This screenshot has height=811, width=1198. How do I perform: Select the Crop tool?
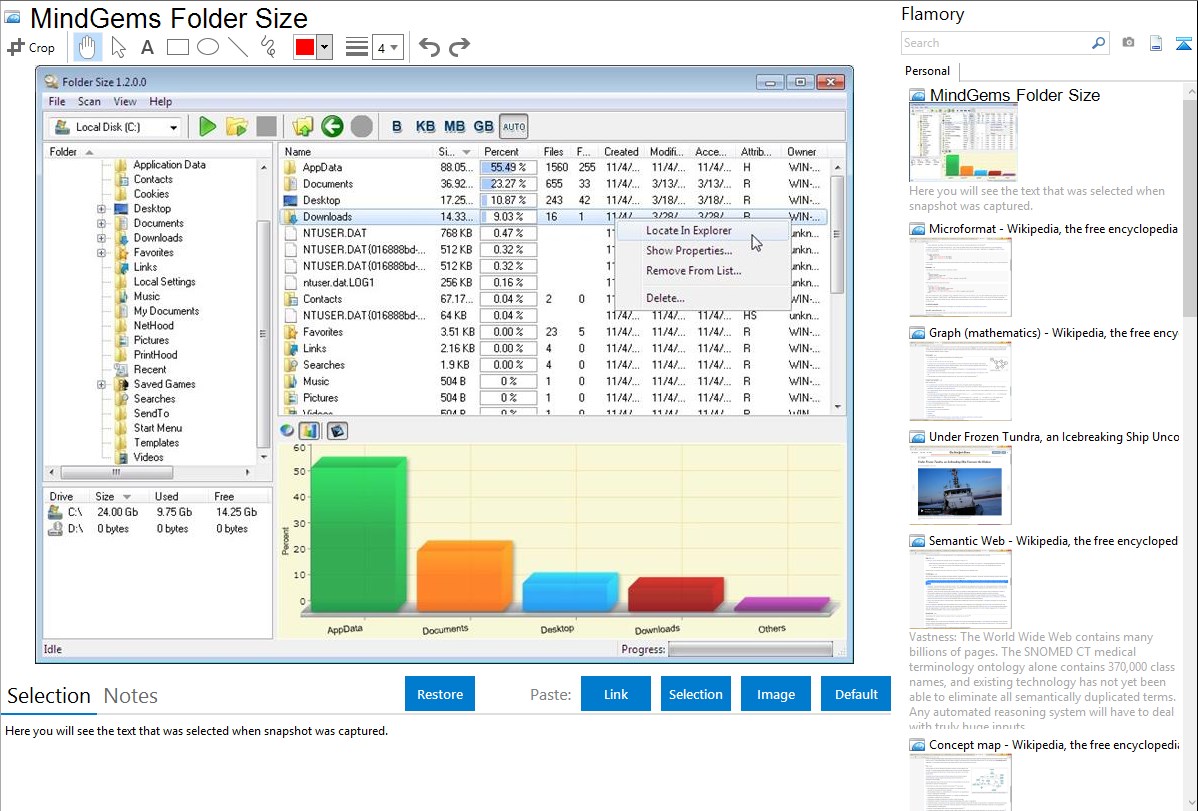[31, 47]
